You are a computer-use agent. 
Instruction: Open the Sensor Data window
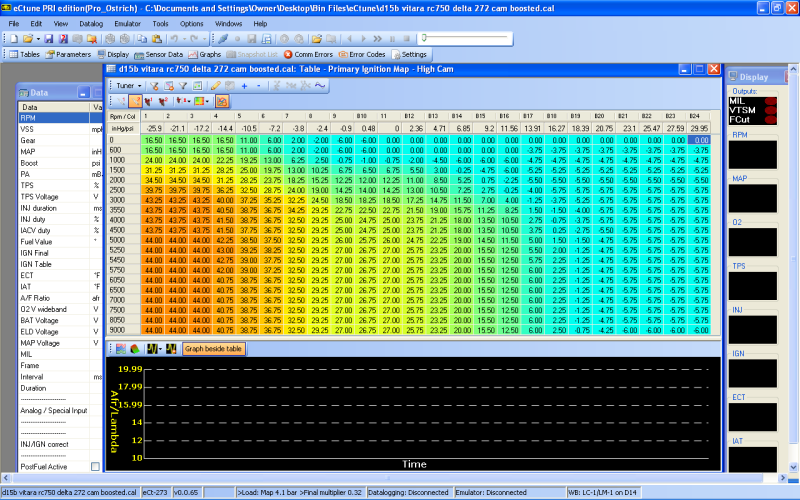pos(159,54)
